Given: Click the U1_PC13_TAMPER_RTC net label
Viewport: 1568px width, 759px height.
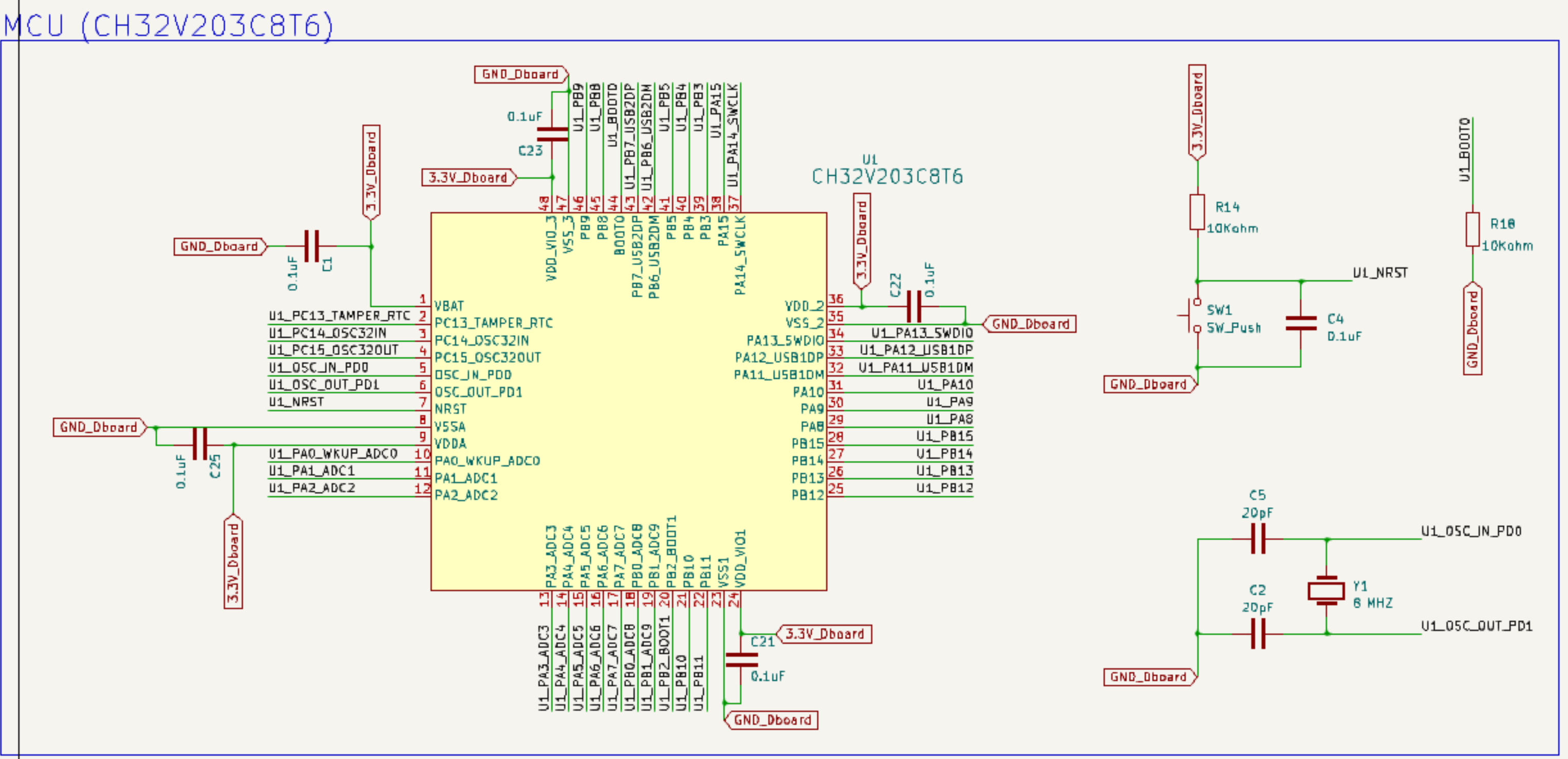Looking at the screenshot, I should tap(340, 316).
